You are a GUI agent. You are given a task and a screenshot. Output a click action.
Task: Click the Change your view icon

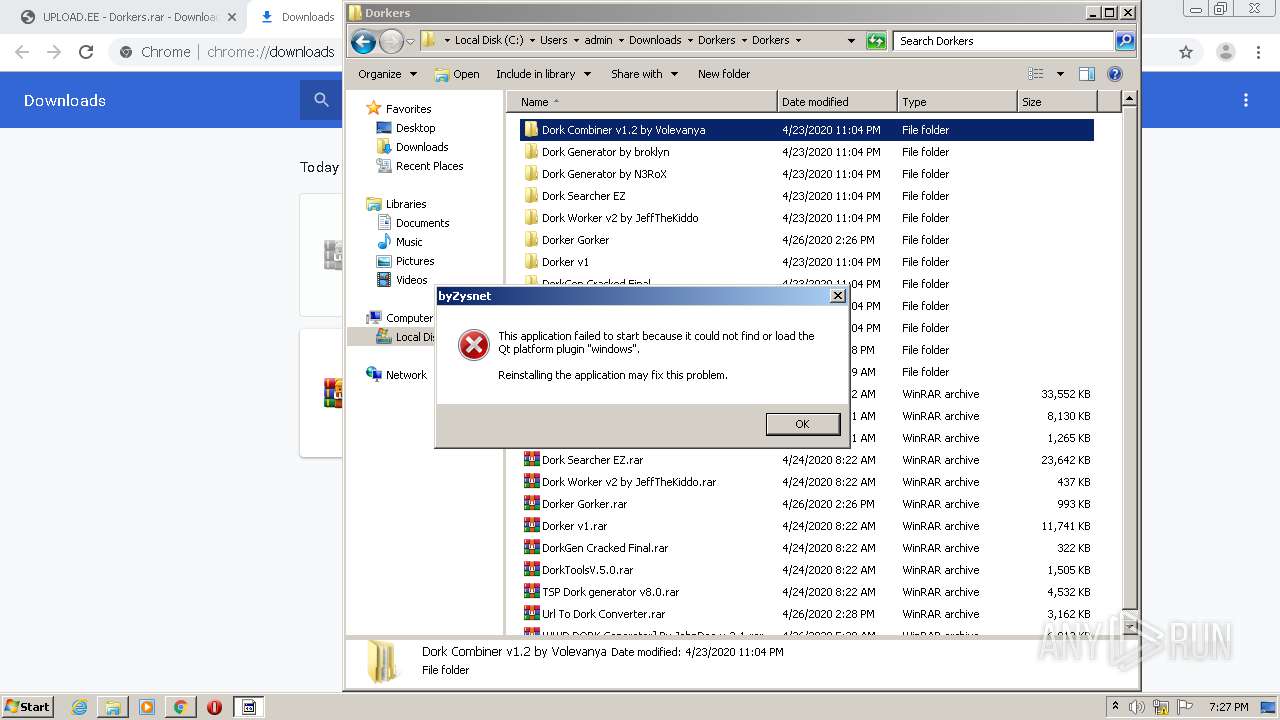1036,74
